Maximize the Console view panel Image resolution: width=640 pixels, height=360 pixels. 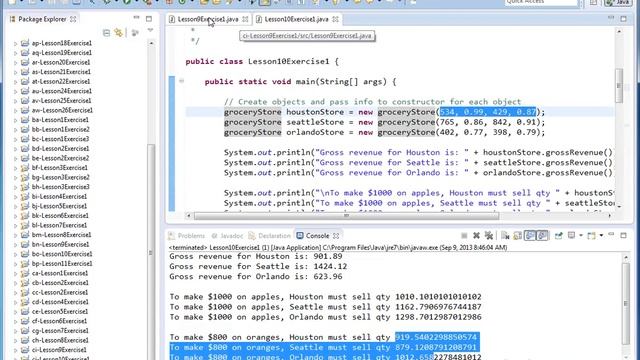tap(623, 235)
